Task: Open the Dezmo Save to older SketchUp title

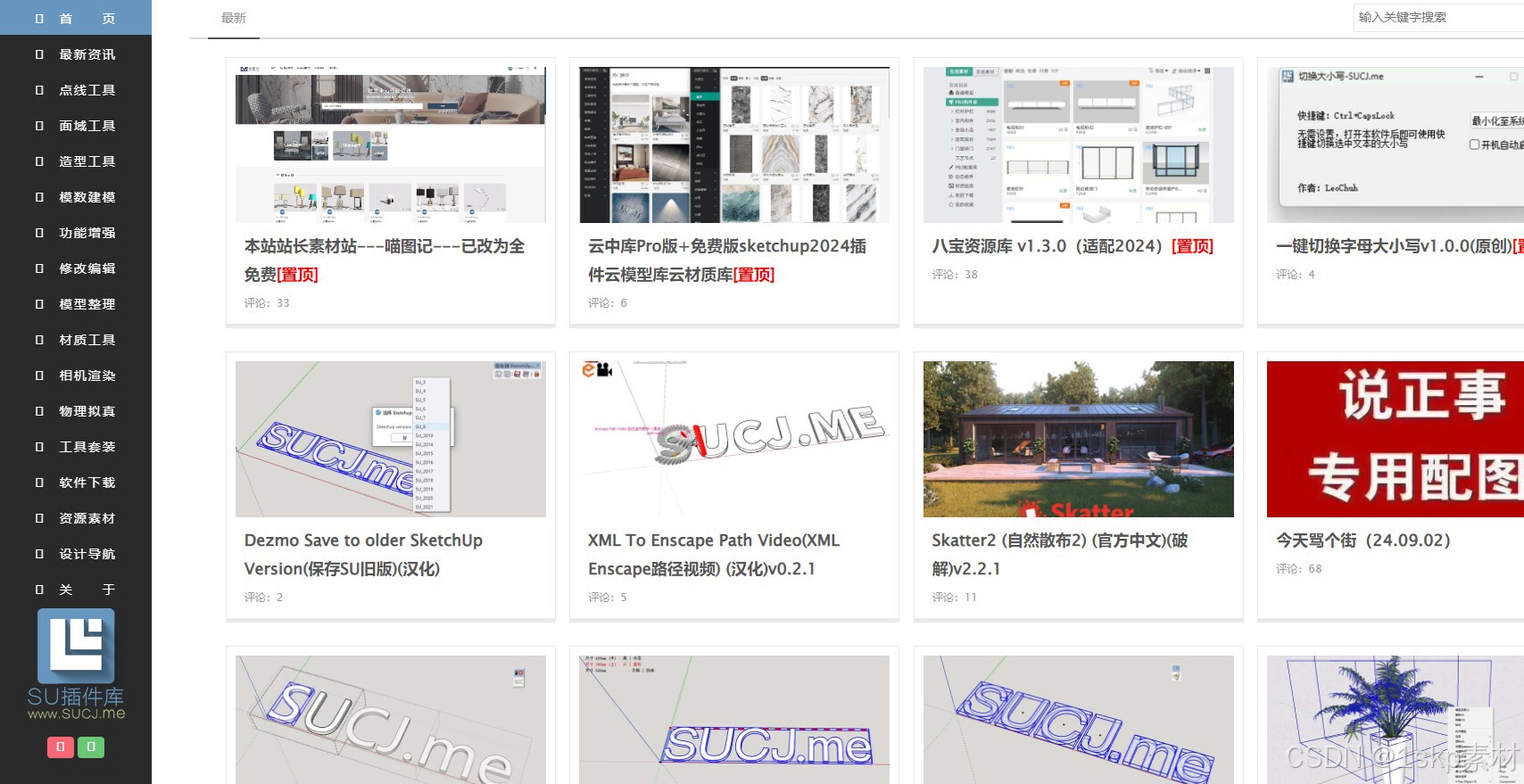Action: [364, 555]
